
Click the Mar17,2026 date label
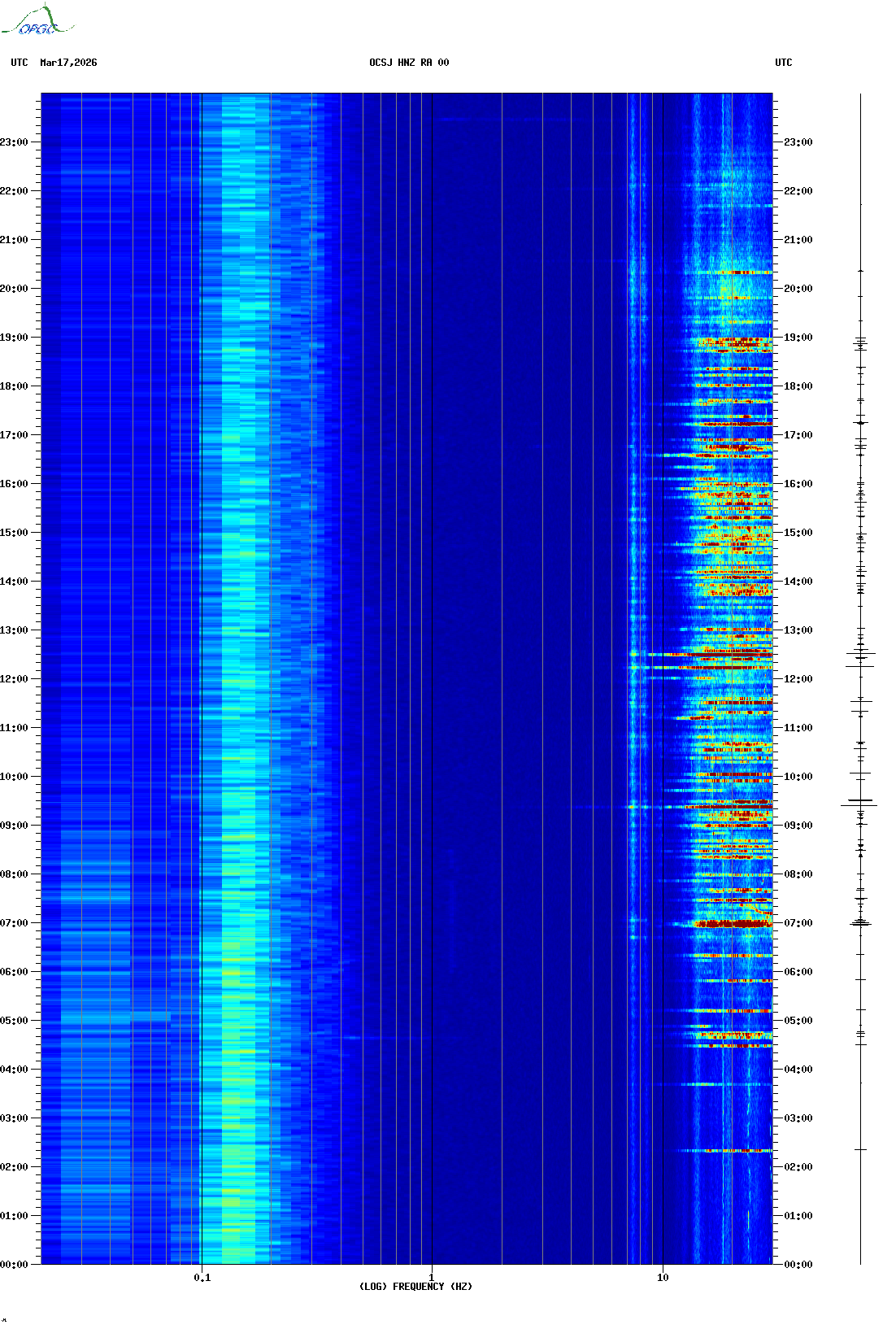pos(68,63)
